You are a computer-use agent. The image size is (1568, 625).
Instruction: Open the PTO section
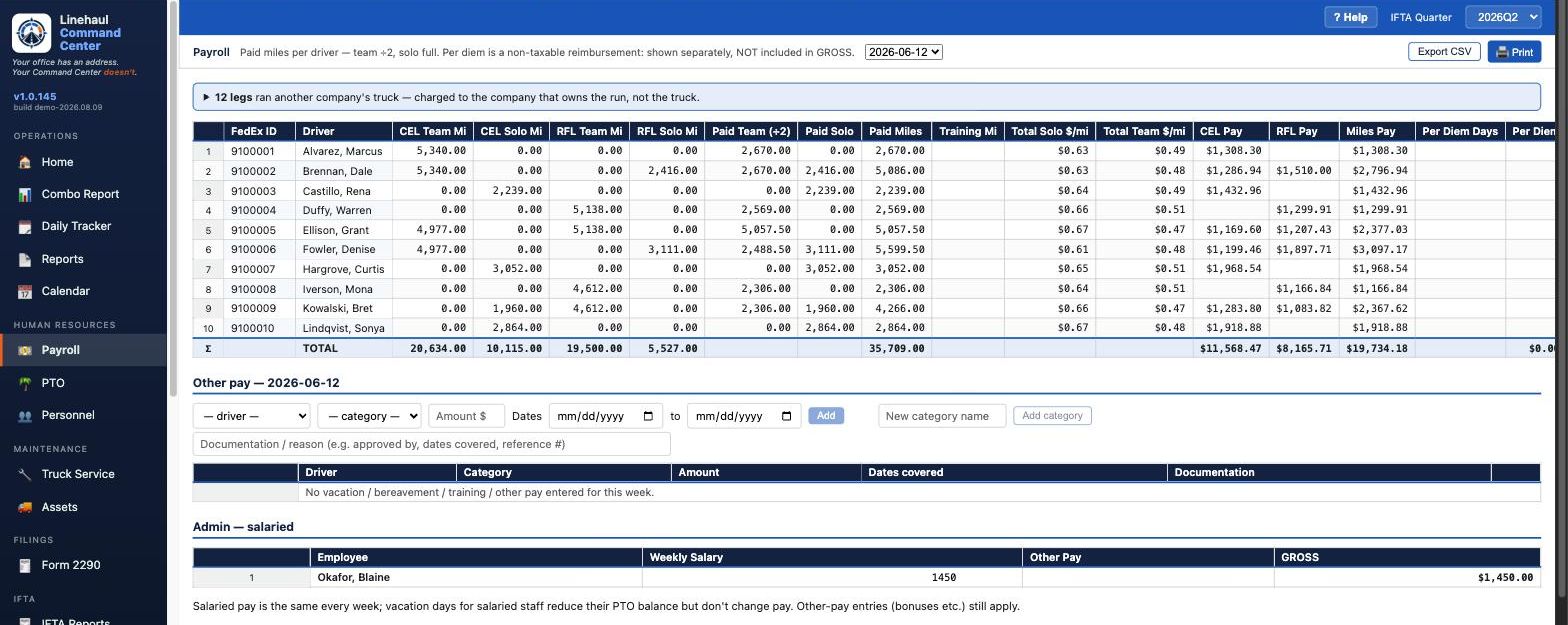pyautogui.click(x=83, y=383)
